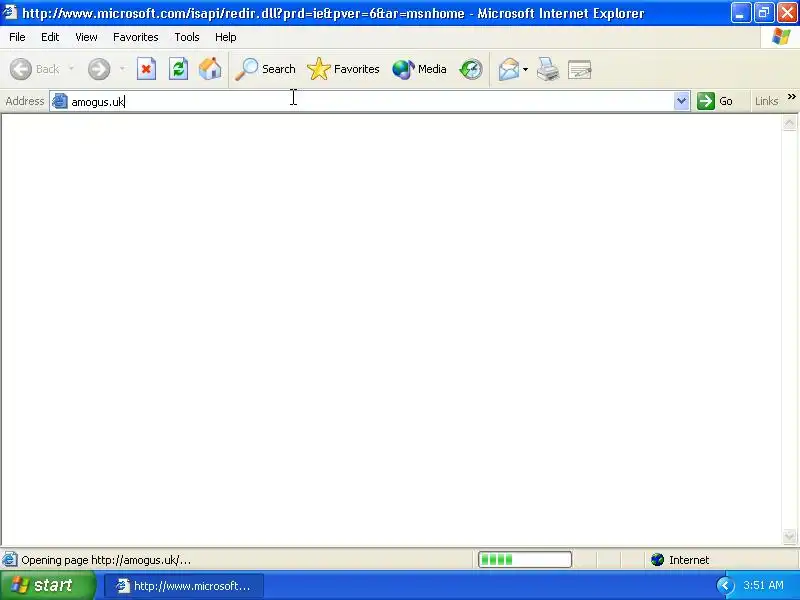Click the Mail envelope icon

point(509,69)
